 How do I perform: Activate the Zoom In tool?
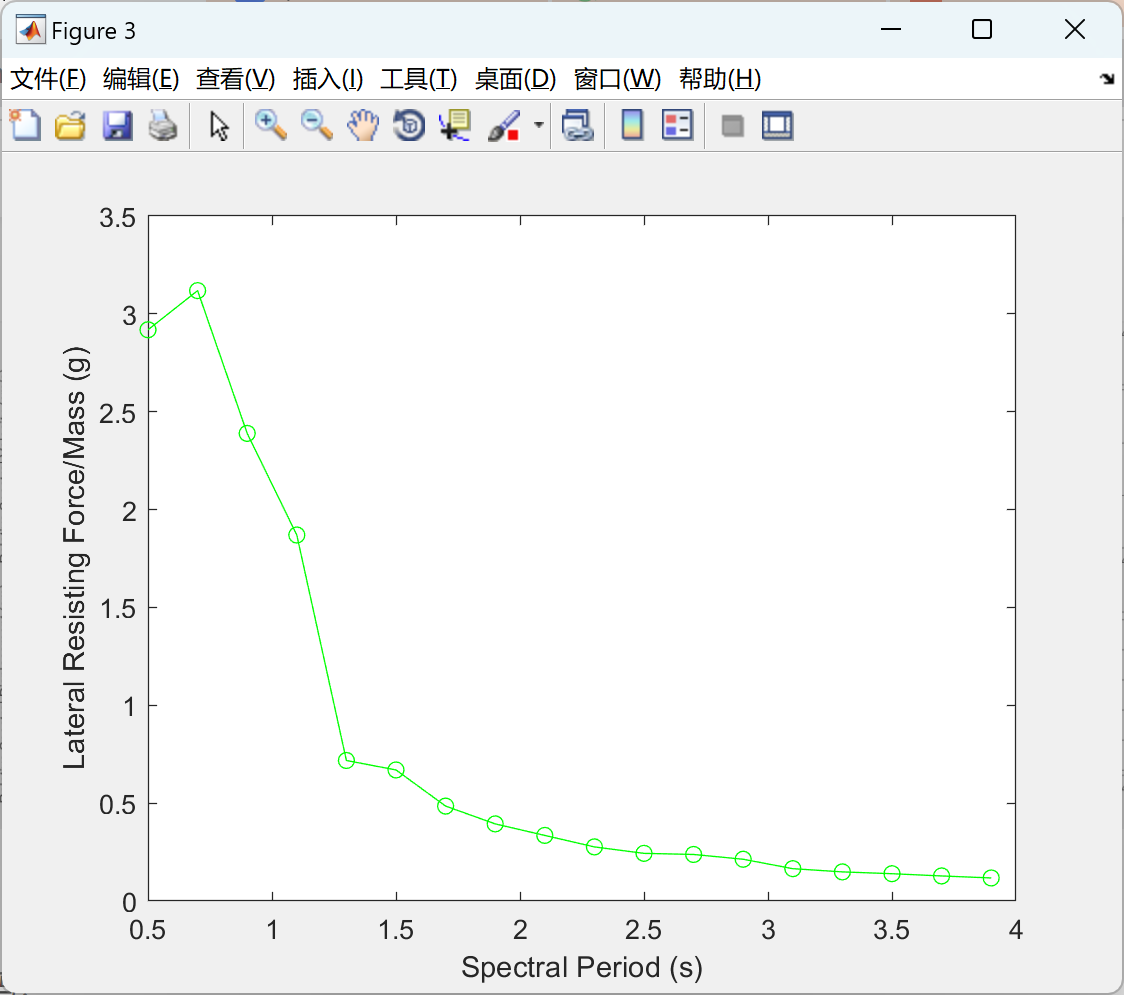point(271,125)
